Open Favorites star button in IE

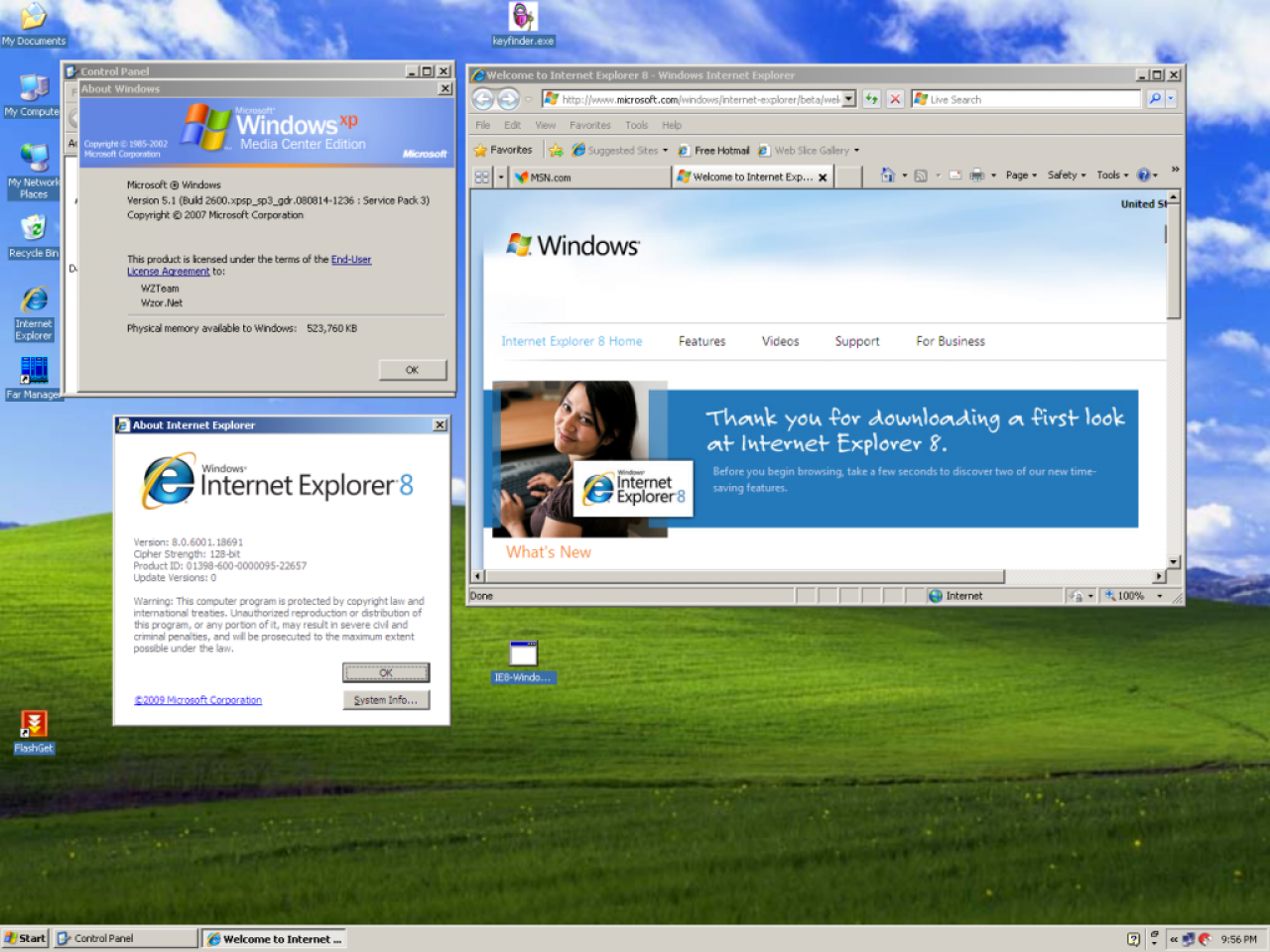[503, 150]
